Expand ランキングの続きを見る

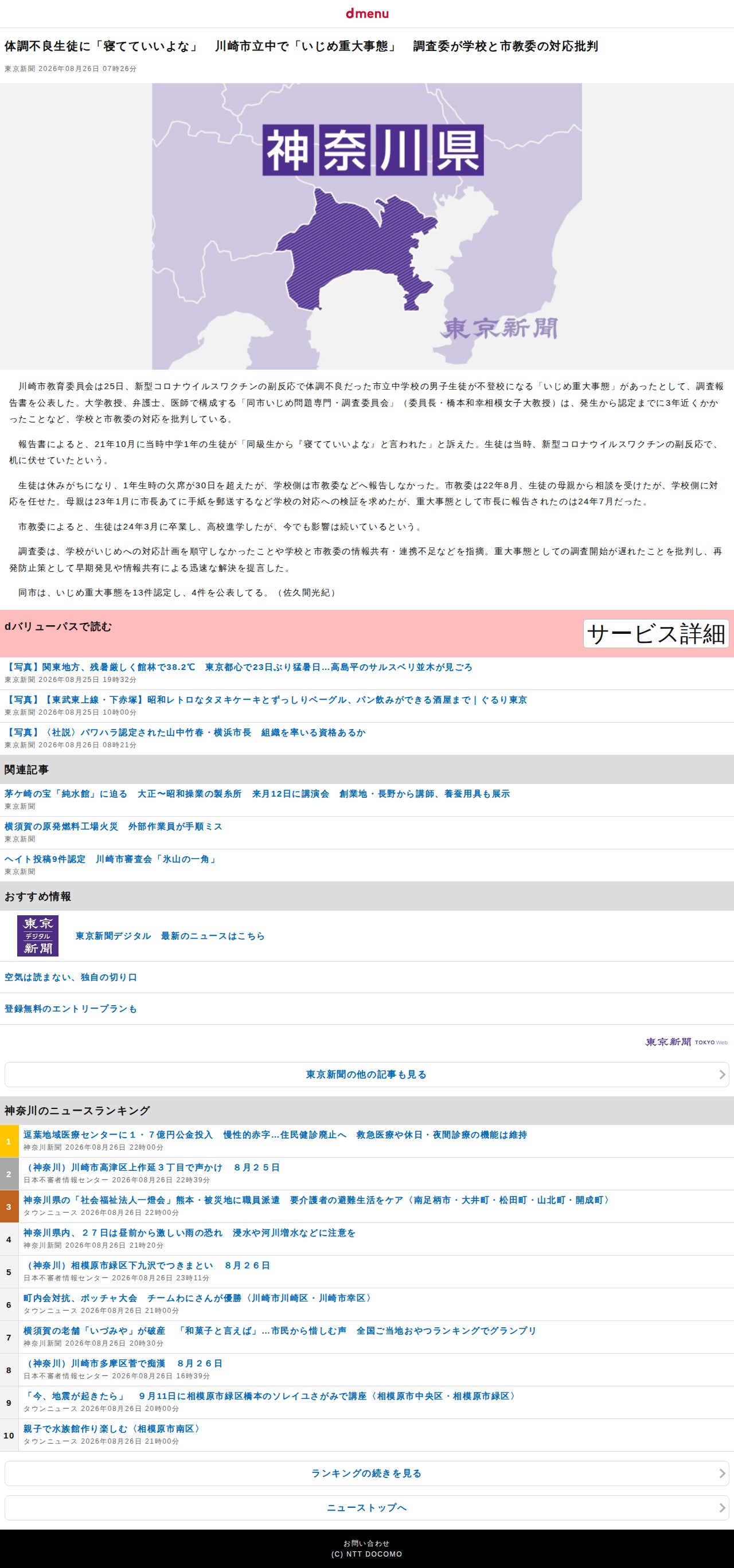pos(366,1473)
